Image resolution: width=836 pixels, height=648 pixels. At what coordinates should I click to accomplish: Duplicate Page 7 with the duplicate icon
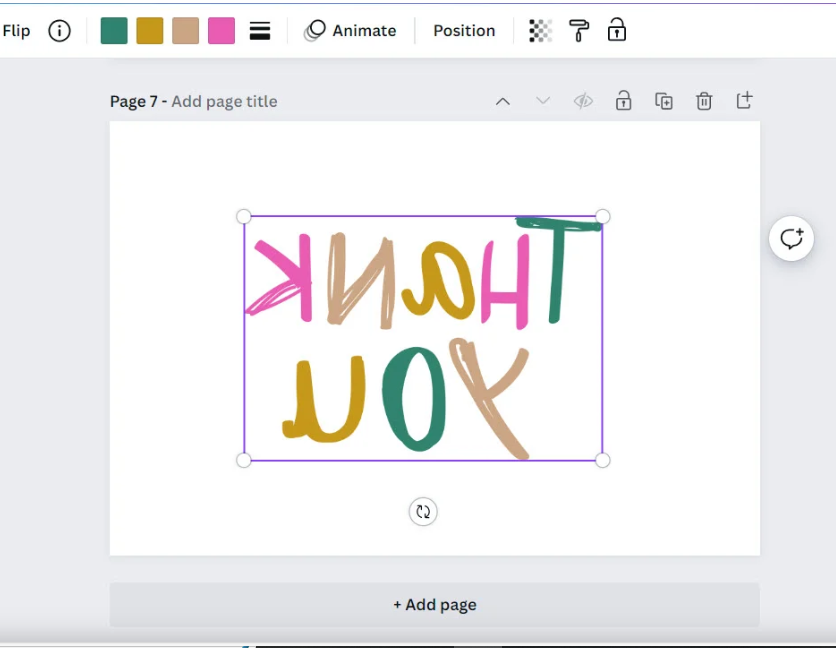pos(664,101)
